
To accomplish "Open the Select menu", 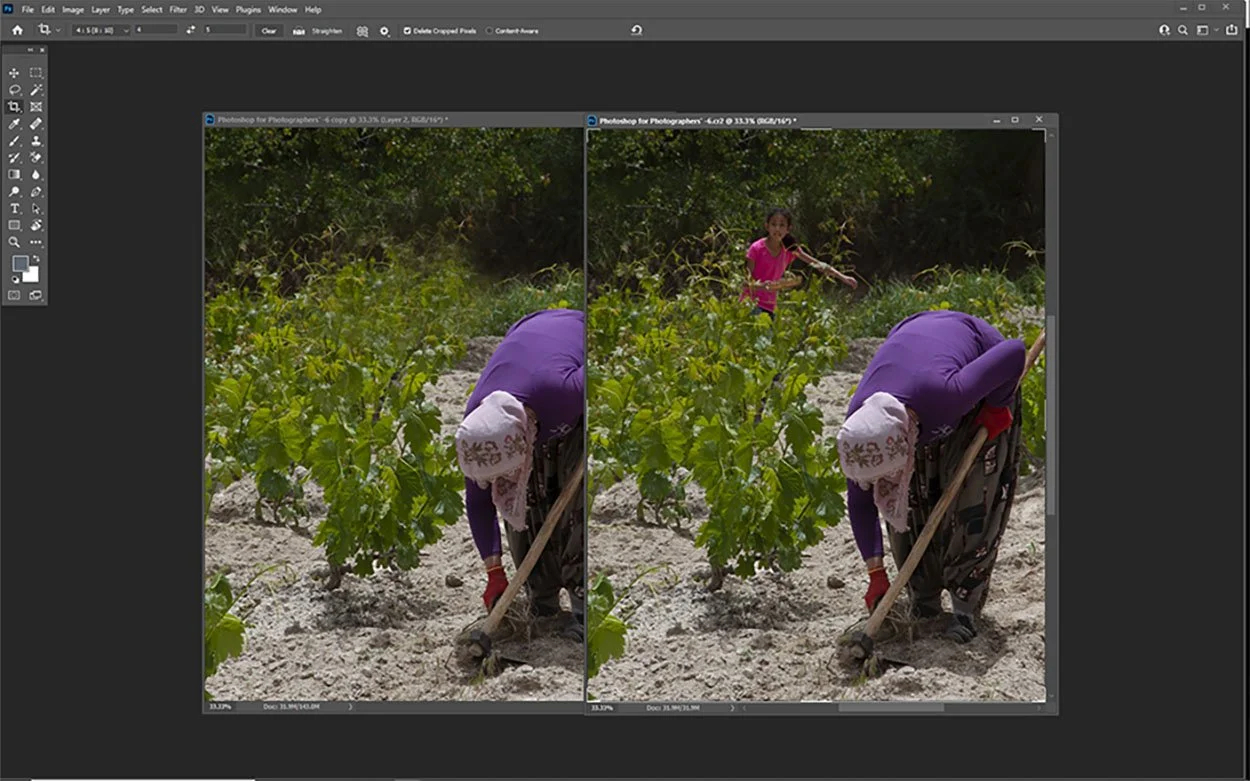I will [152, 9].
